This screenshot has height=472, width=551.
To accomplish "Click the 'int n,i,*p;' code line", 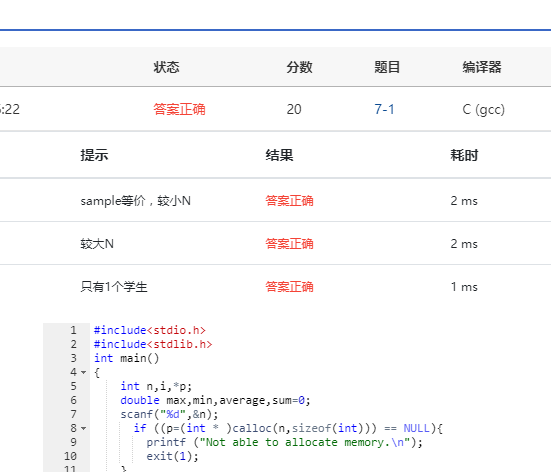I will pyautogui.click(x=156, y=387).
